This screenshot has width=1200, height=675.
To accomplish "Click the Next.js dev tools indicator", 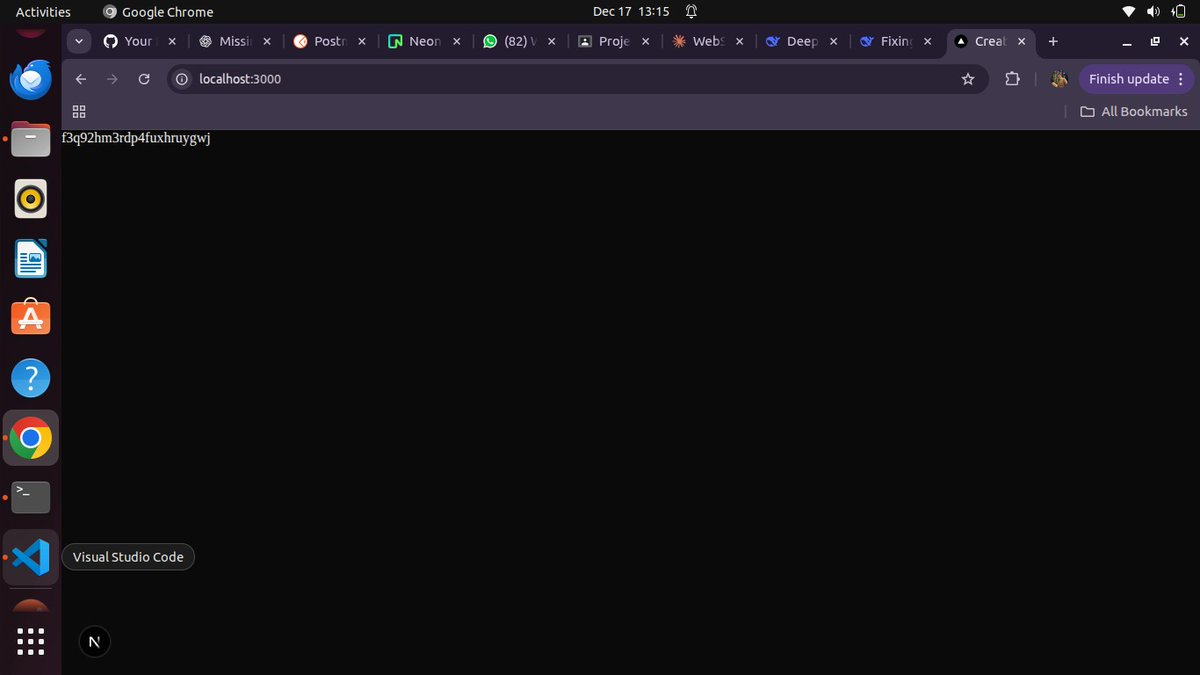I will [94, 642].
